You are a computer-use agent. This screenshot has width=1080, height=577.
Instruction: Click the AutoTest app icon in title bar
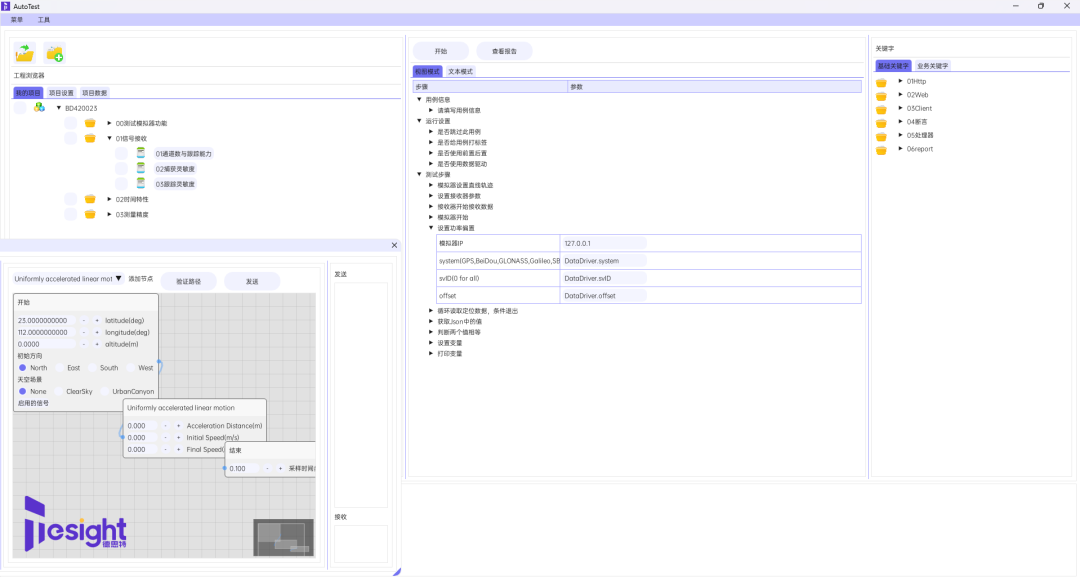coord(6,6)
